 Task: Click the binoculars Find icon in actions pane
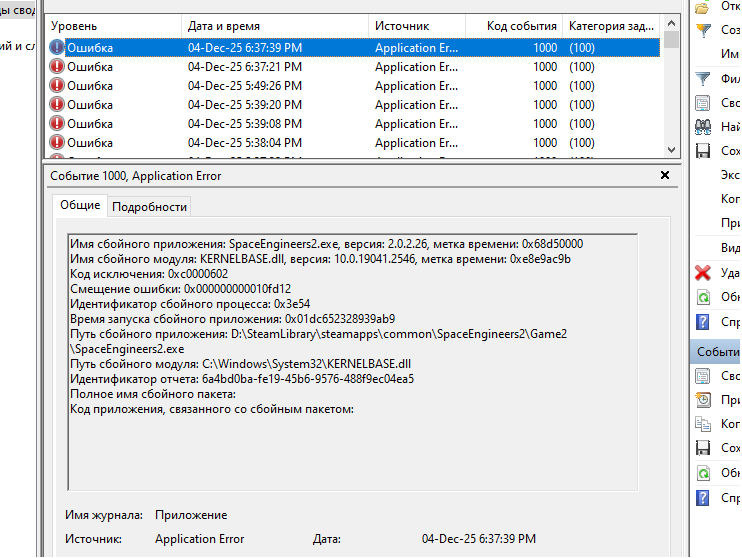(x=704, y=127)
